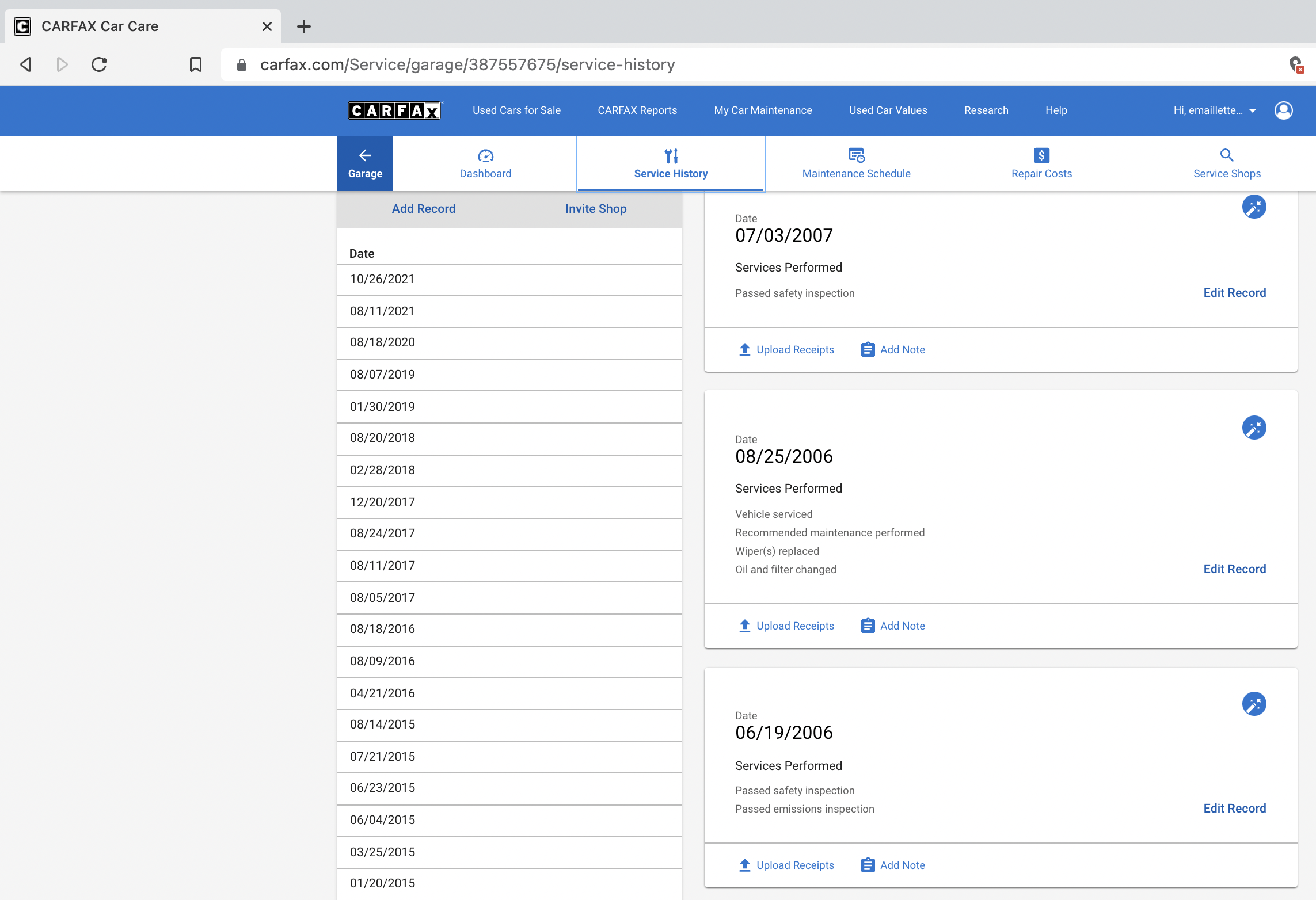Open My Car Maintenance menu item
The width and height of the screenshot is (1316, 900).
tap(763, 110)
